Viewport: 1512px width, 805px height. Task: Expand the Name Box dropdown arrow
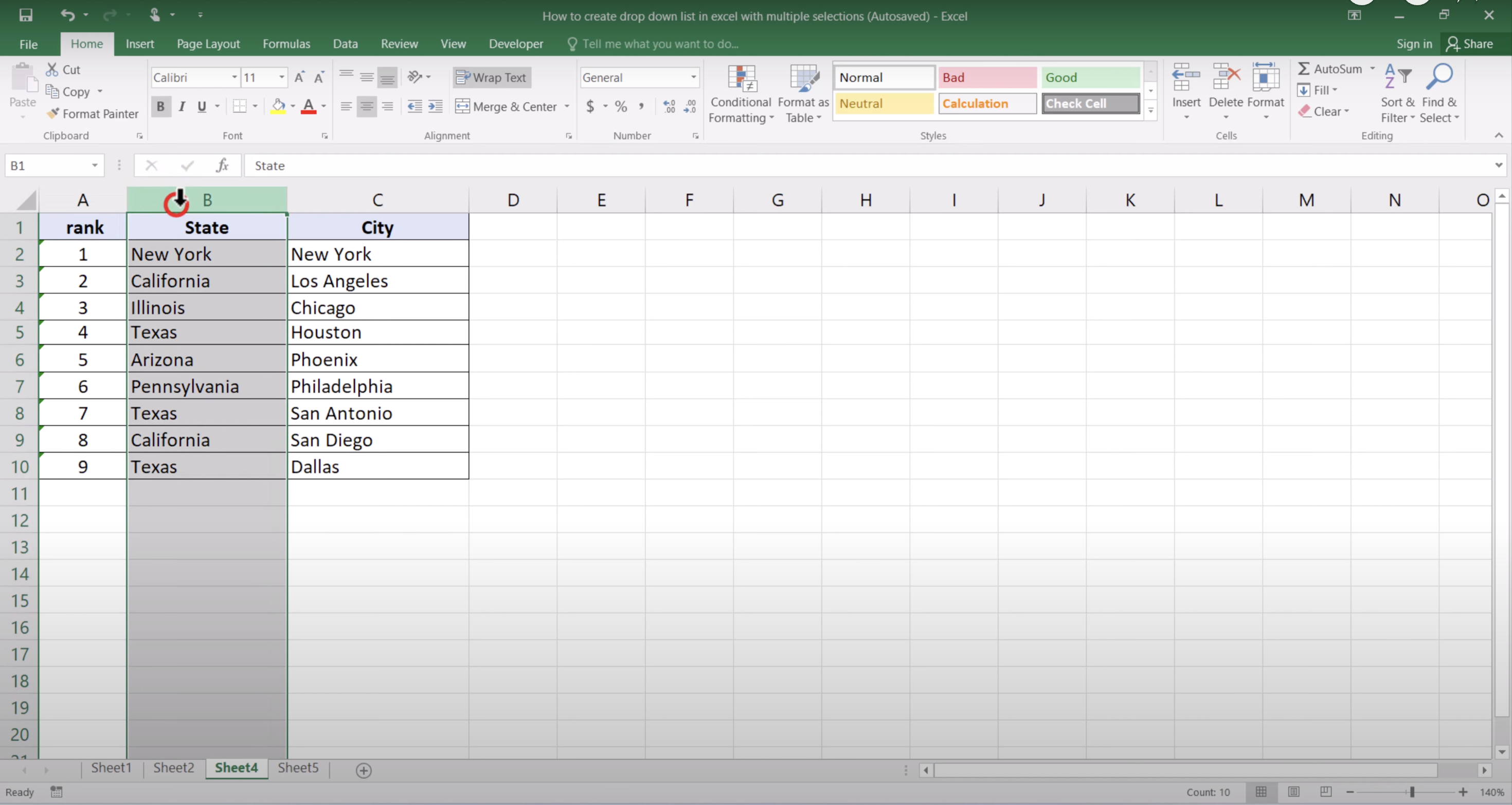(x=95, y=166)
